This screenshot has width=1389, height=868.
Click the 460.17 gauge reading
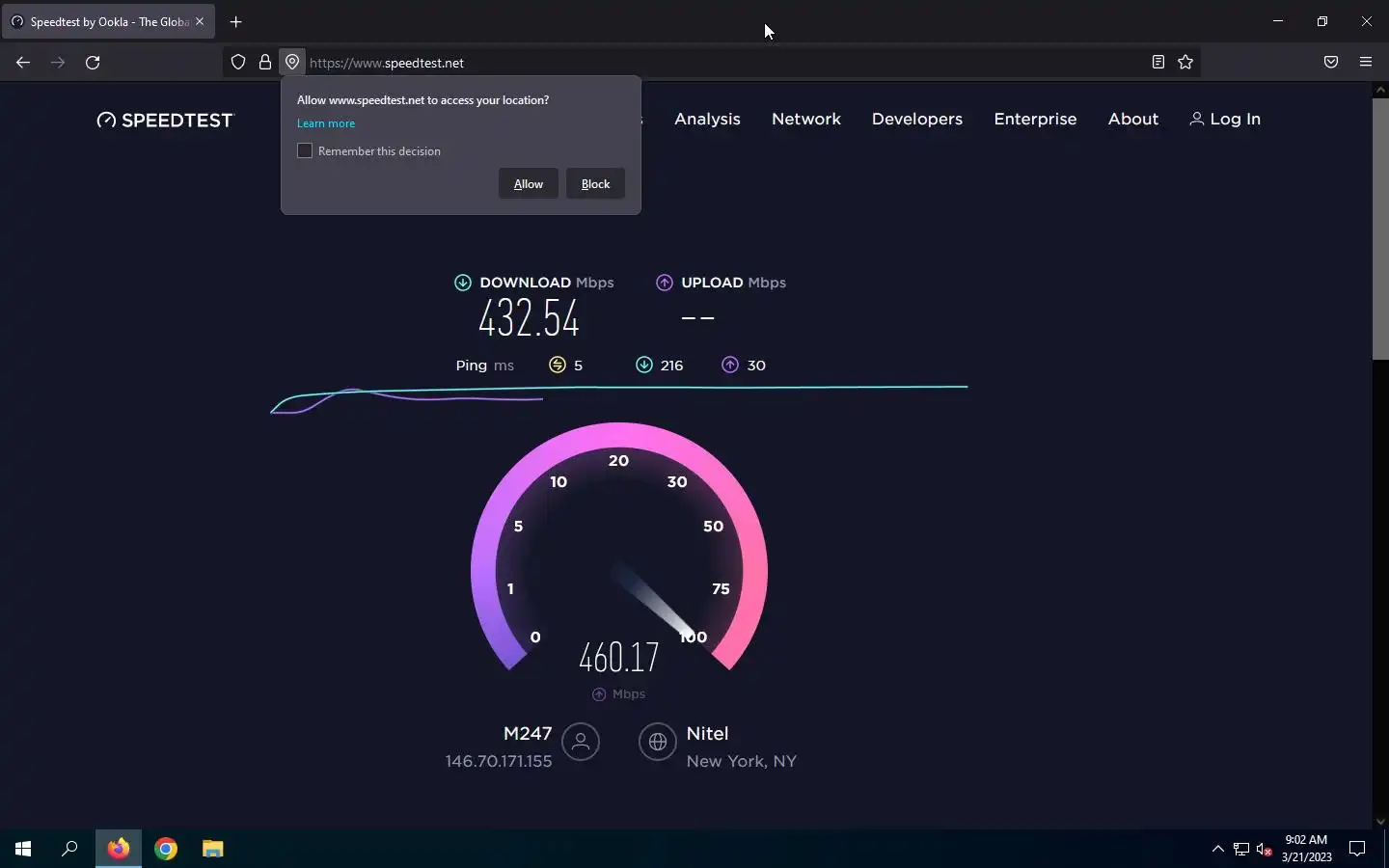pos(618,658)
